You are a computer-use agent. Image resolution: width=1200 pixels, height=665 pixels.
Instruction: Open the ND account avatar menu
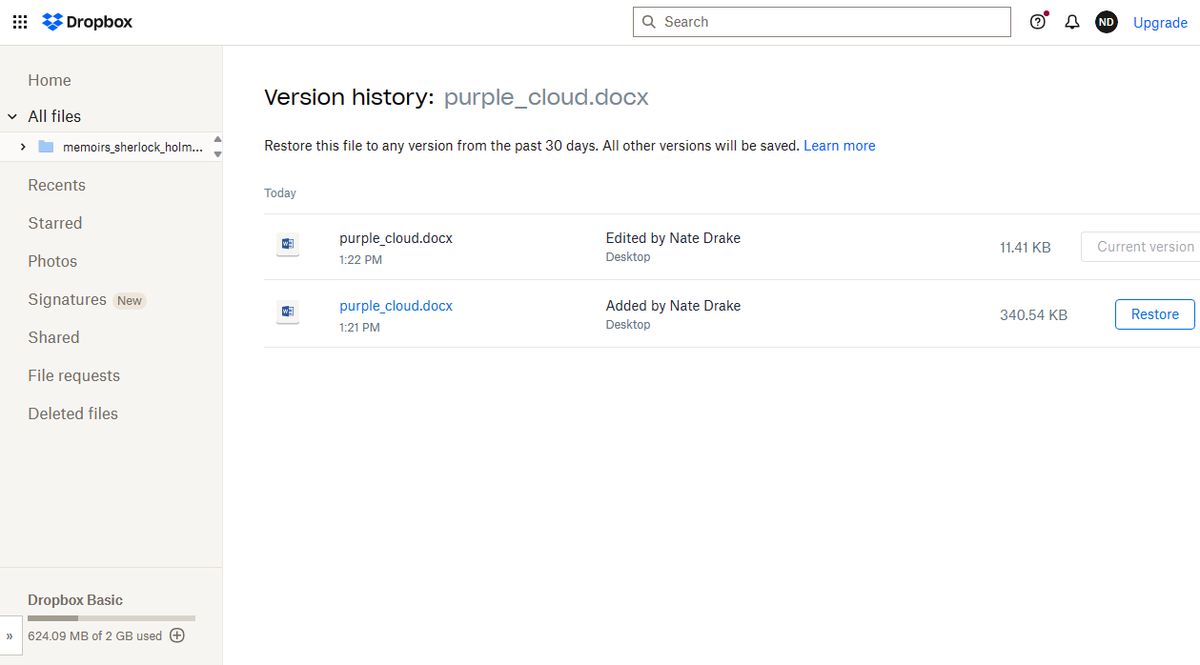(x=1106, y=21)
